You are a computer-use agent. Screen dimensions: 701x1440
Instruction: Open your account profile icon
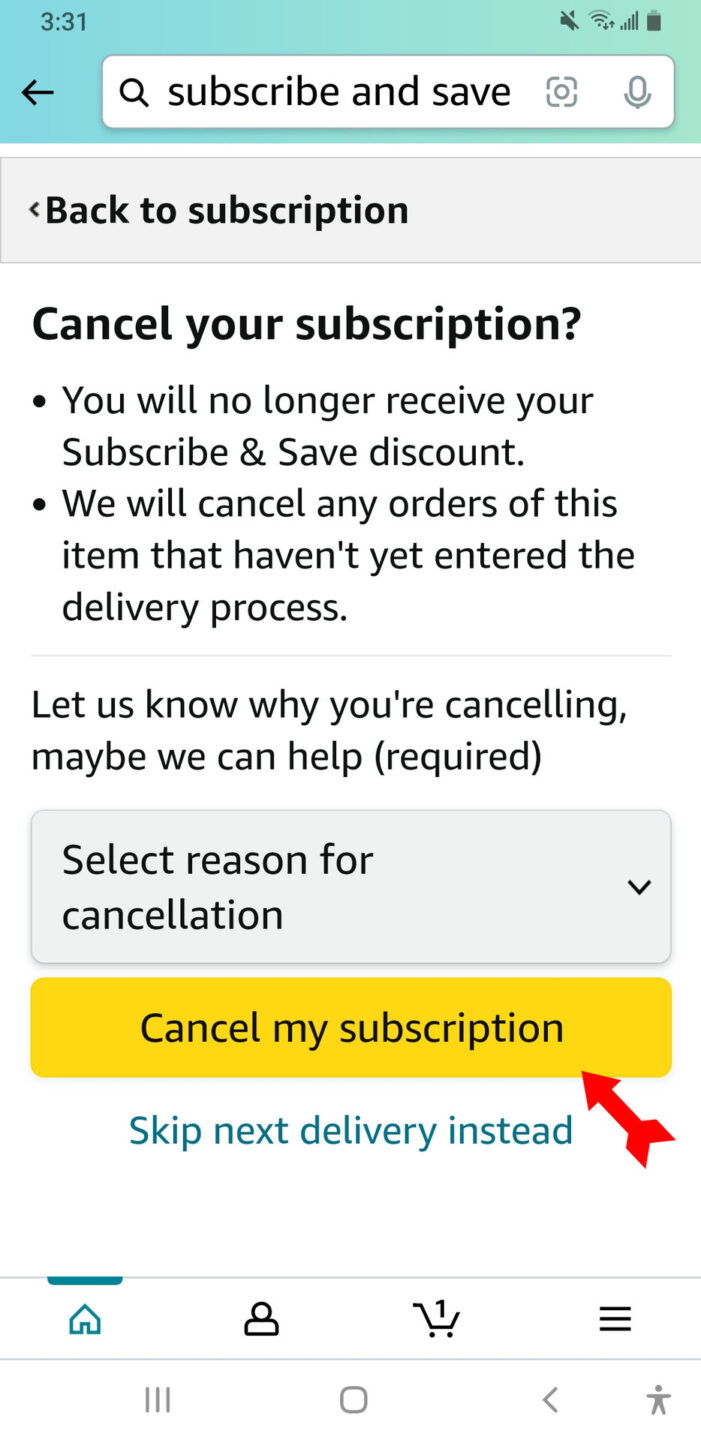[x=261, y=1319]
